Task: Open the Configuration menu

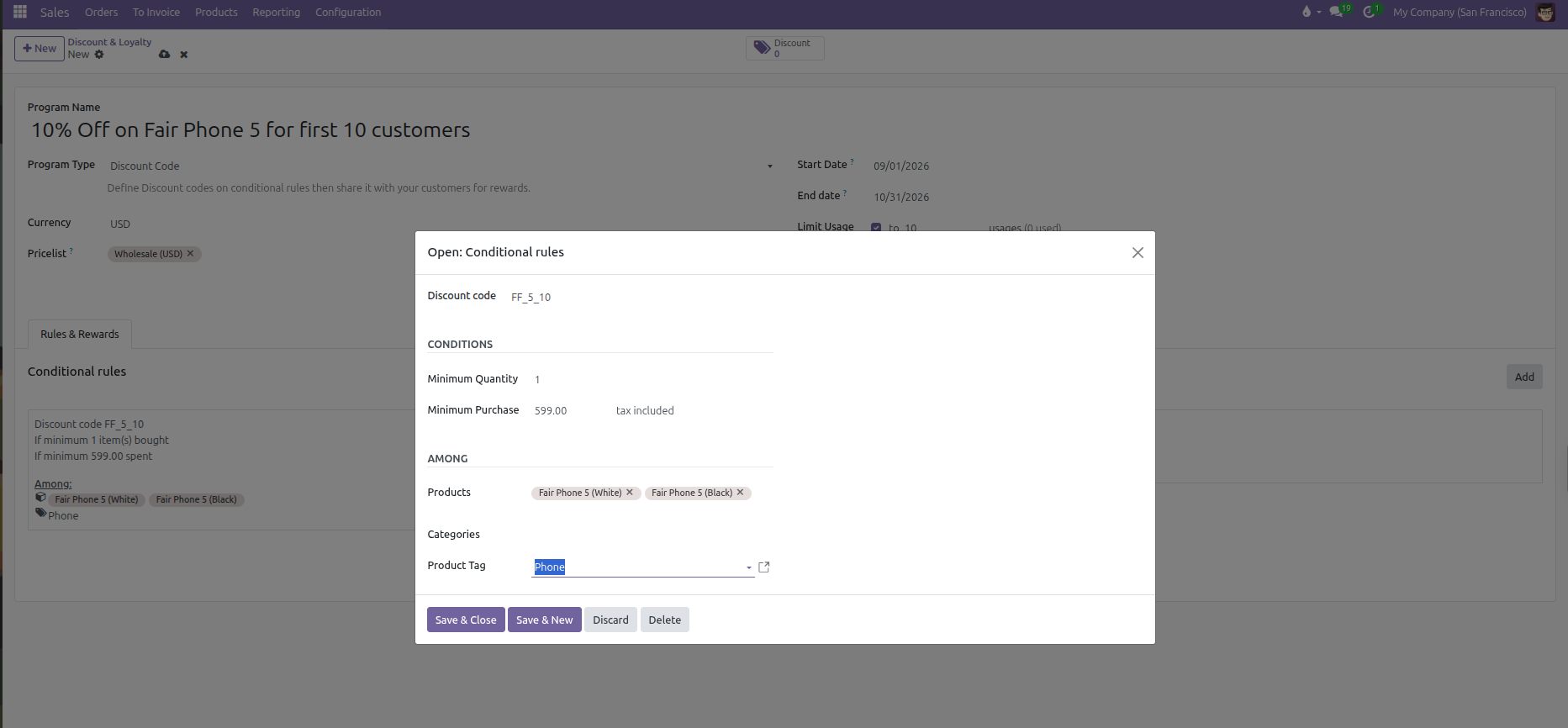Action: tap(348, 12)
